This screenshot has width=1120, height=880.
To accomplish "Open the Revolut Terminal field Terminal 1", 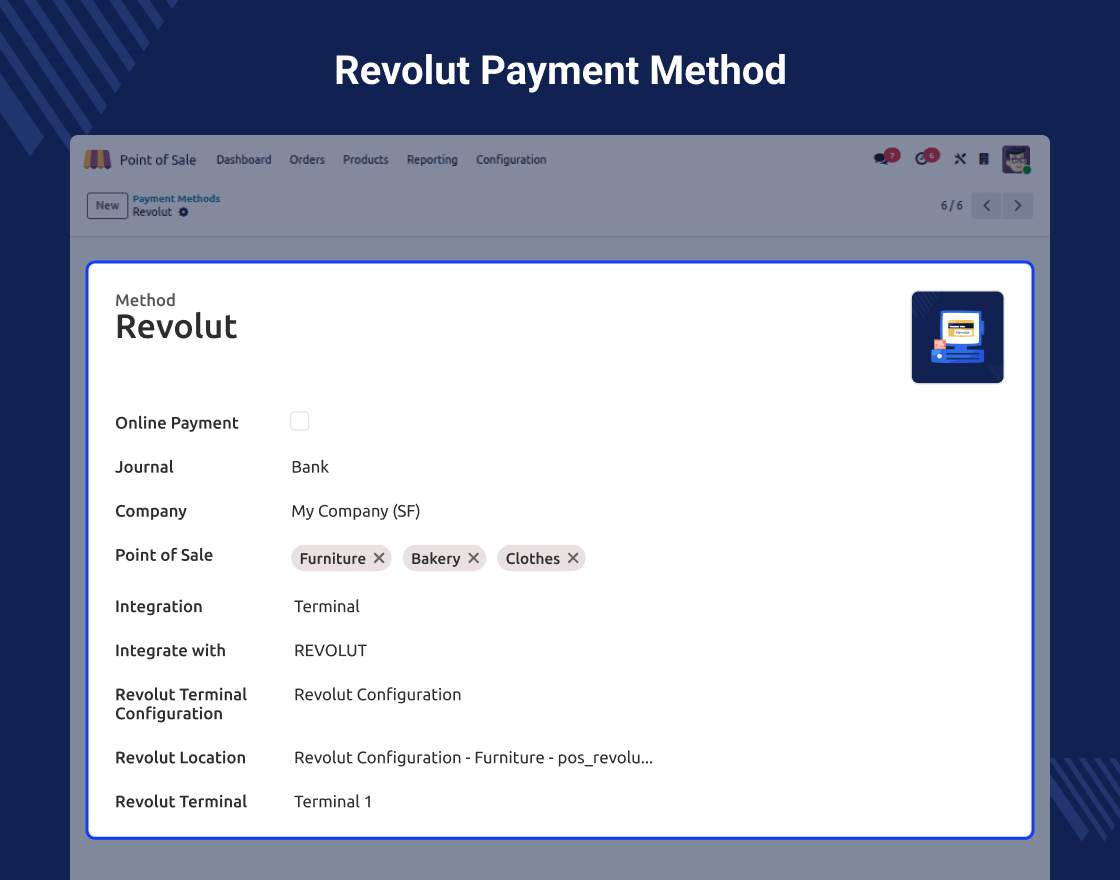I will pyautogui.click(x=333, y=801).
